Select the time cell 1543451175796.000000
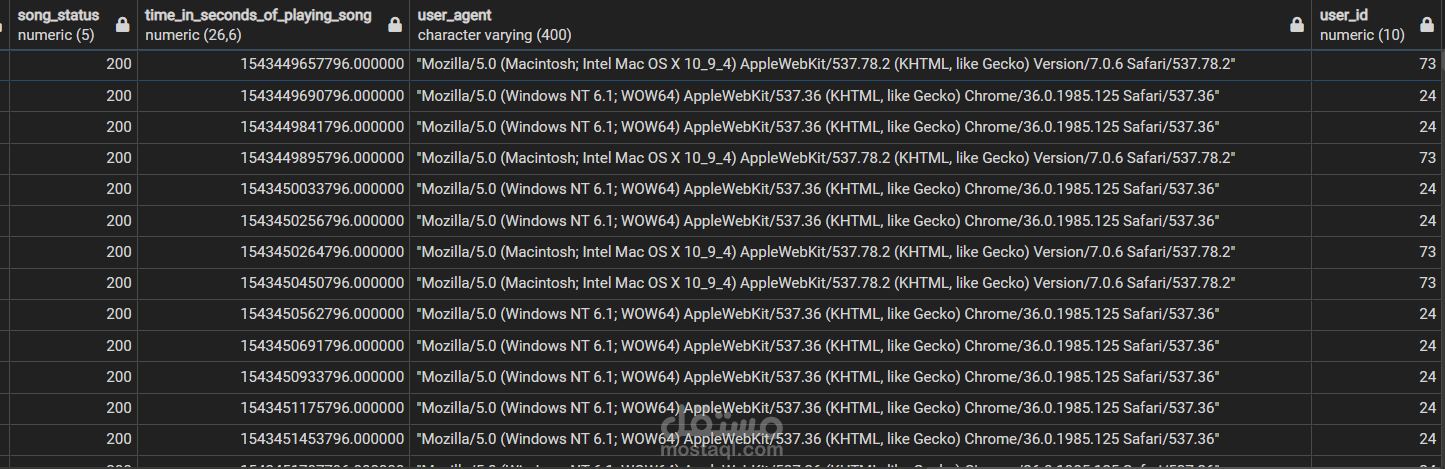 [322, 408]
